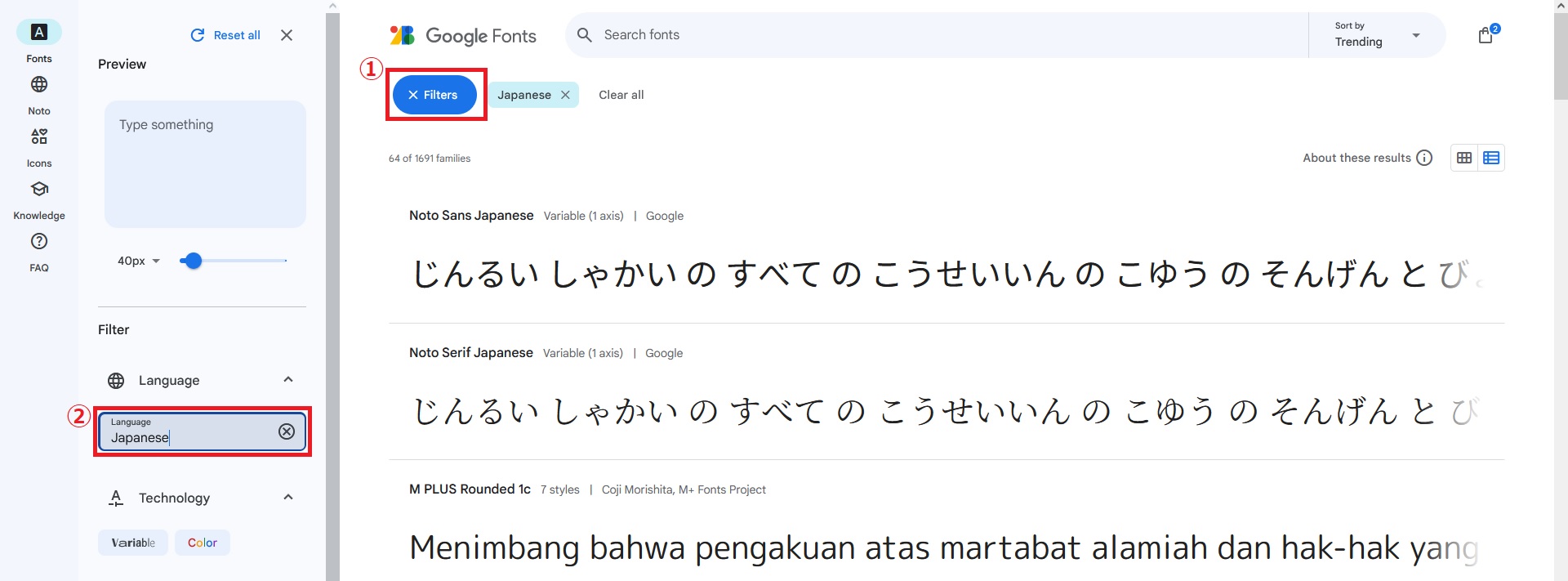Click the preview font size slider
1568x581 pixels.
point(234,261)
